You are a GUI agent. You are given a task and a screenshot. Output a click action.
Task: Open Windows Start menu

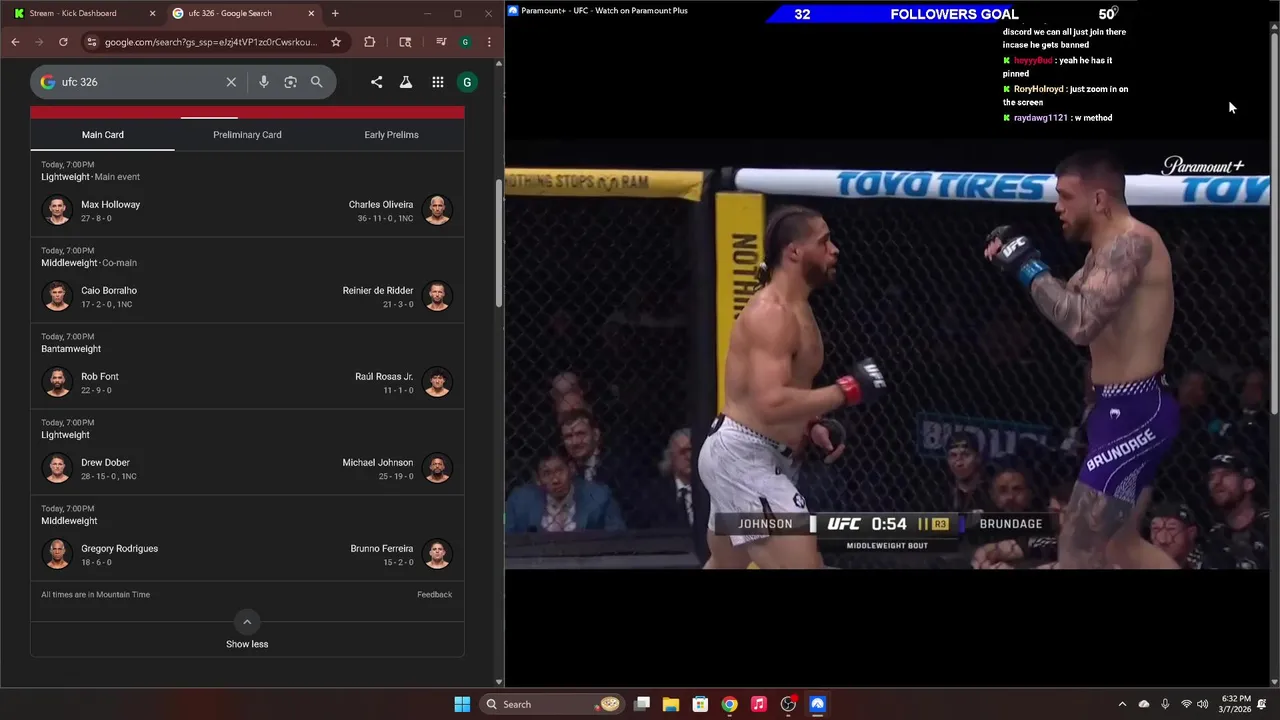click(x=462, y=704)
